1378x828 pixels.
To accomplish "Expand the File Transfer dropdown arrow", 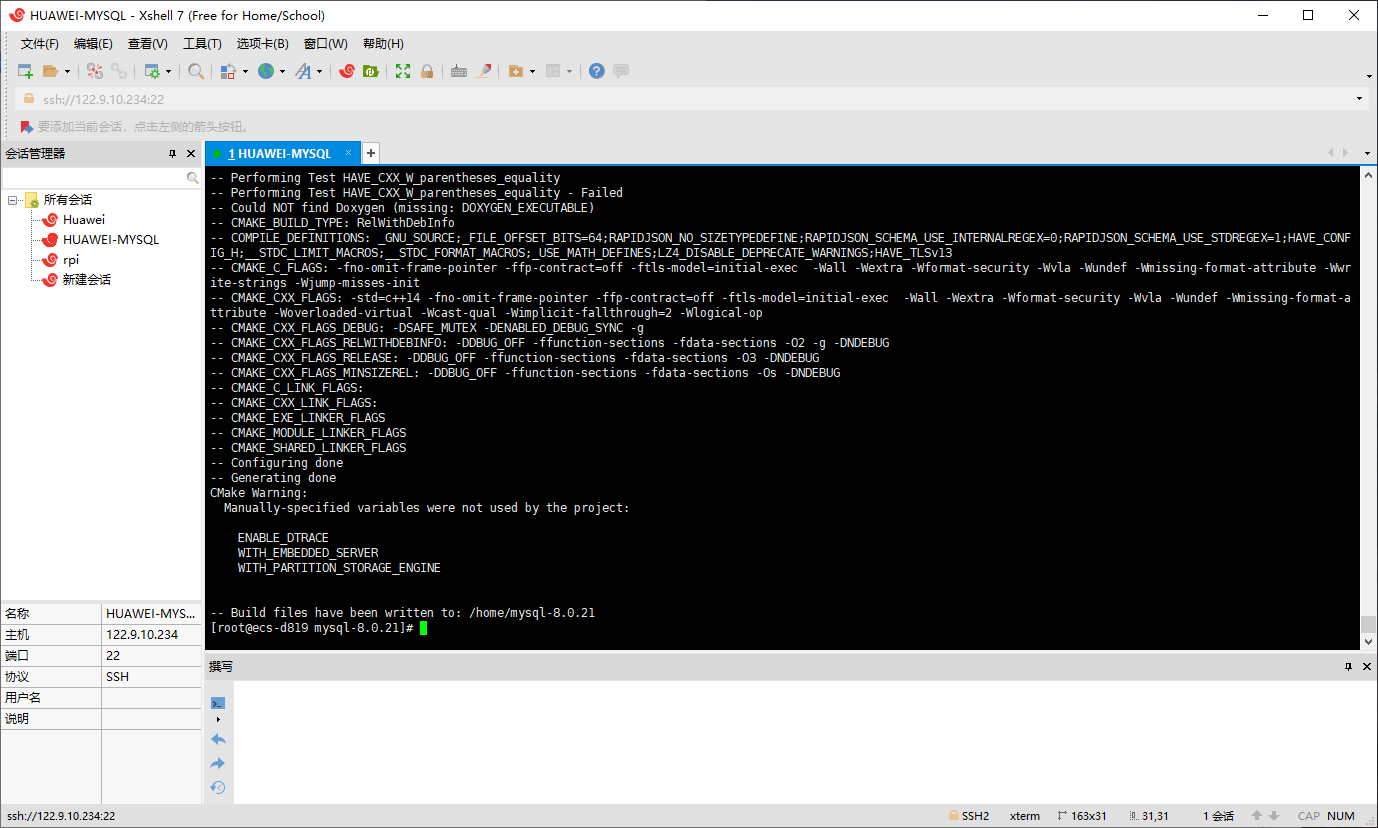I will (532, 71).
